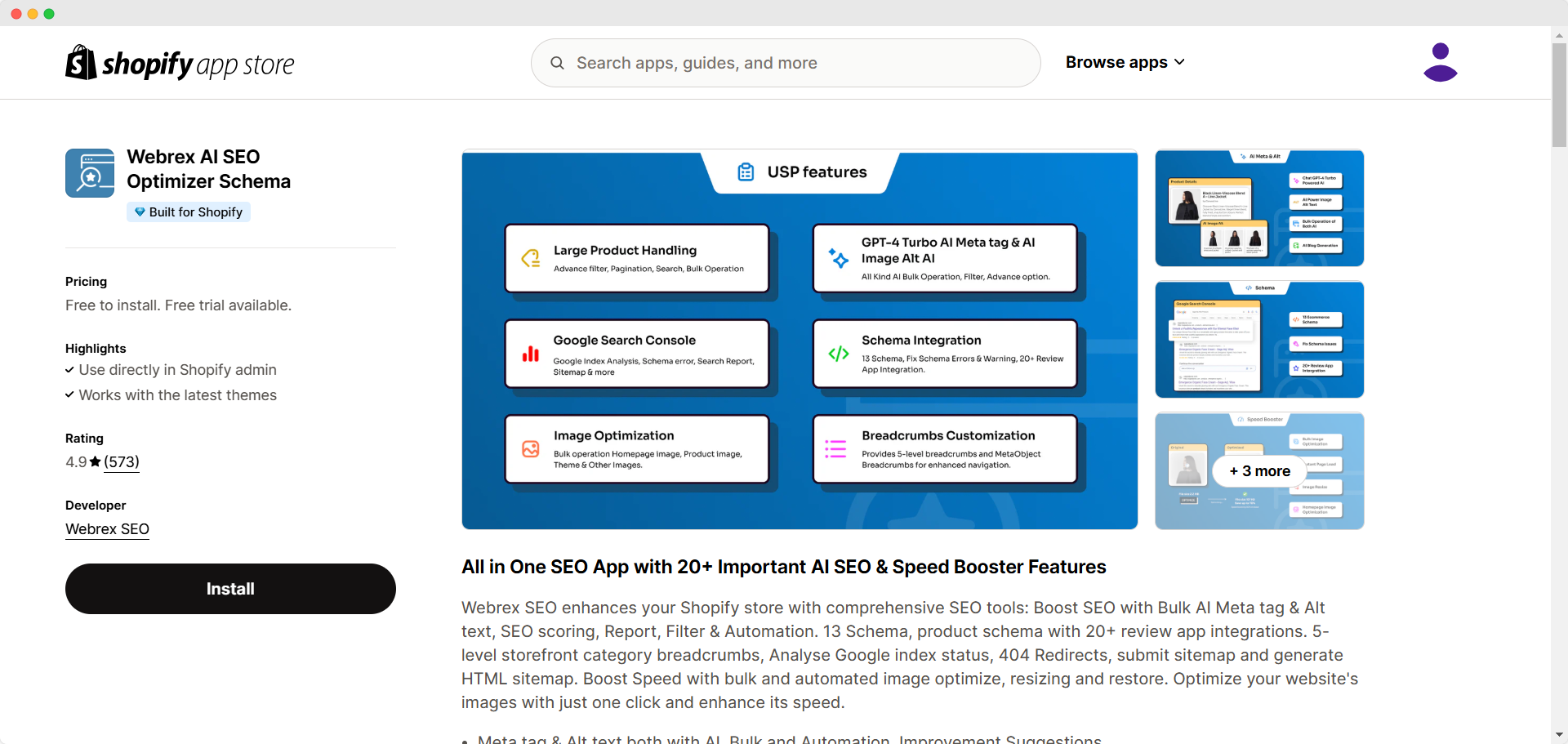This screenshot has width=1568, height=744.
Task: Click the Webrex AI SEO app icon
Action: coord(90,173)
